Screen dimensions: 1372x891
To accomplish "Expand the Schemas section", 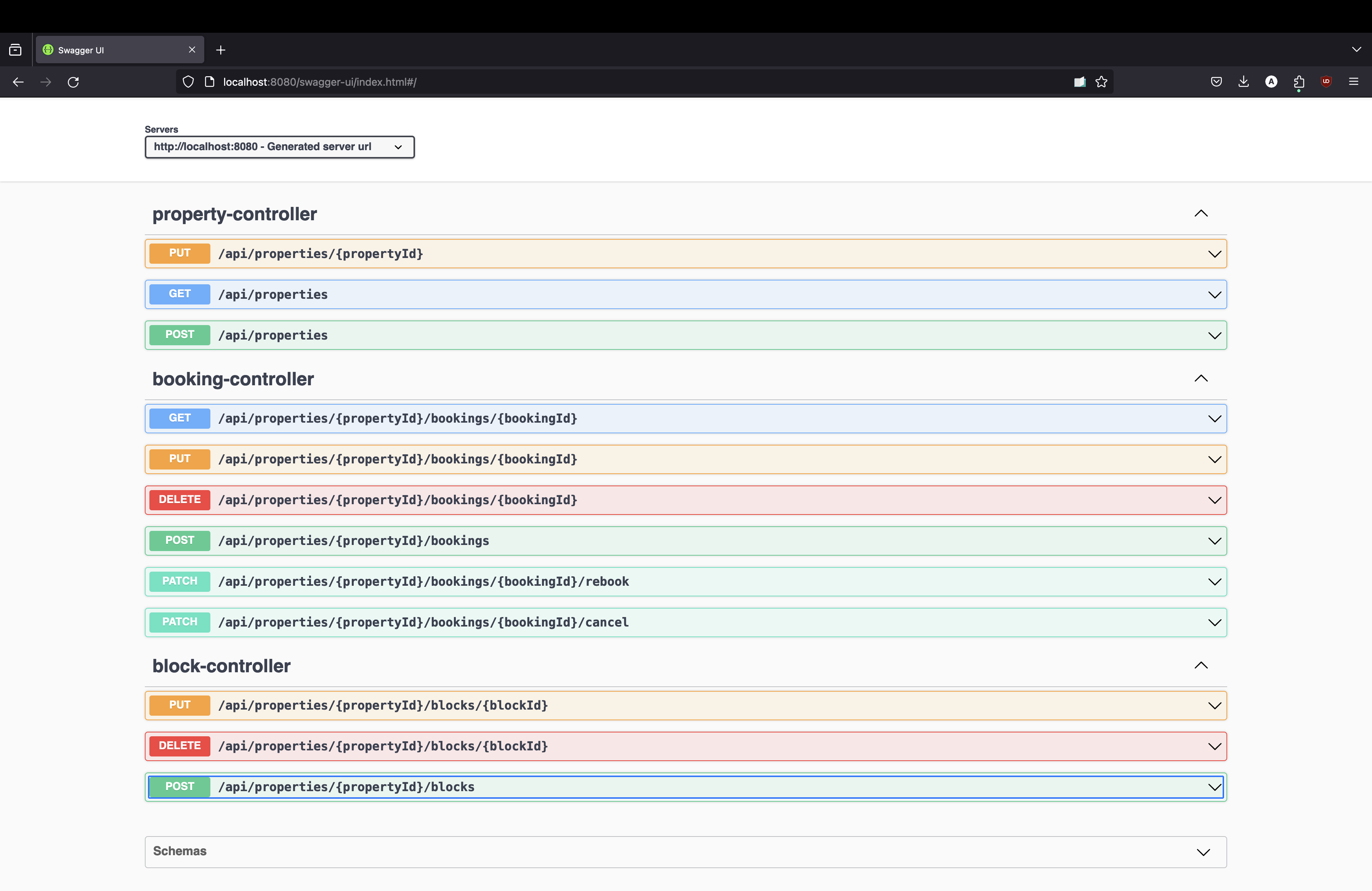I will tap(1203, 852).
